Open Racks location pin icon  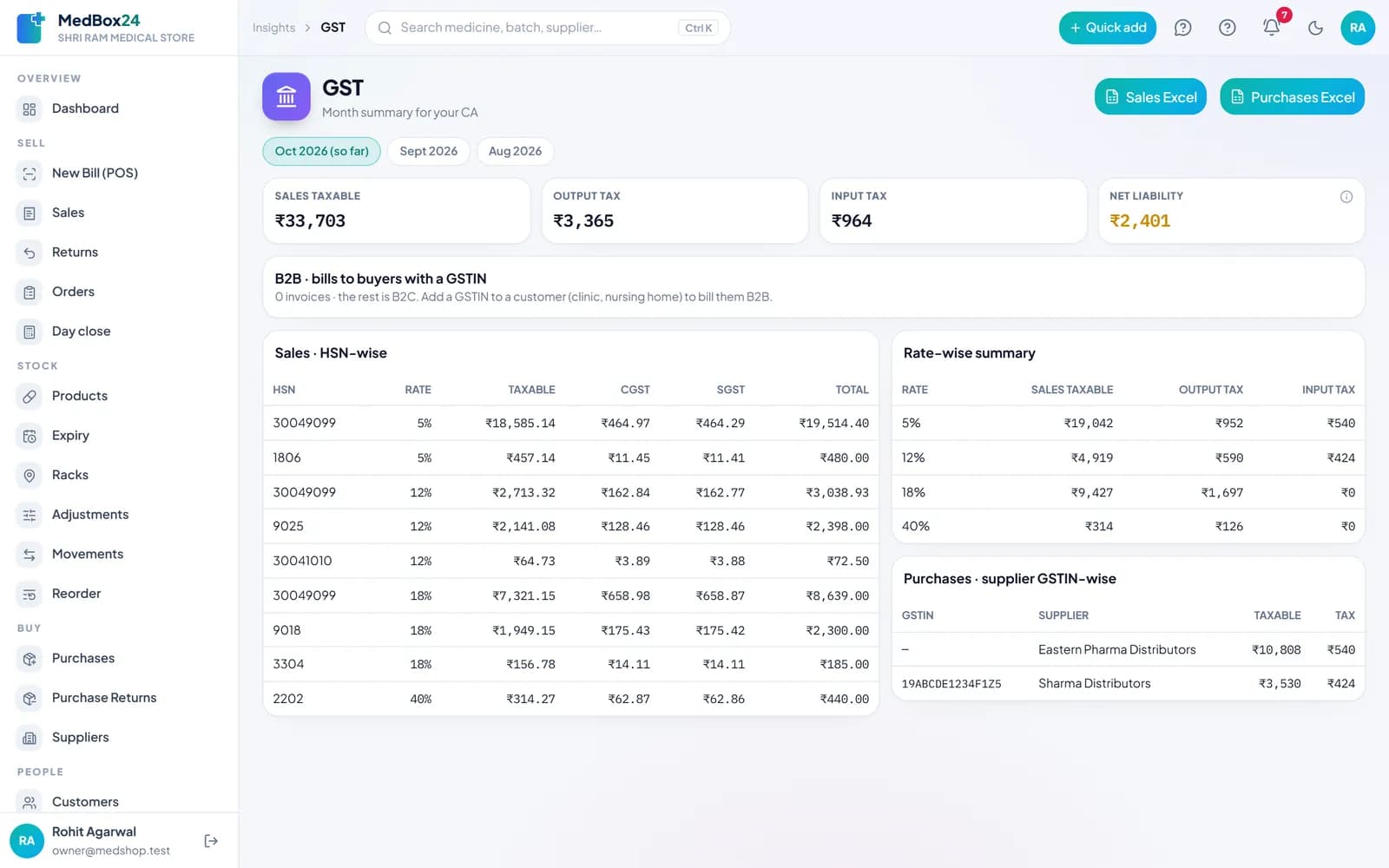30,476
